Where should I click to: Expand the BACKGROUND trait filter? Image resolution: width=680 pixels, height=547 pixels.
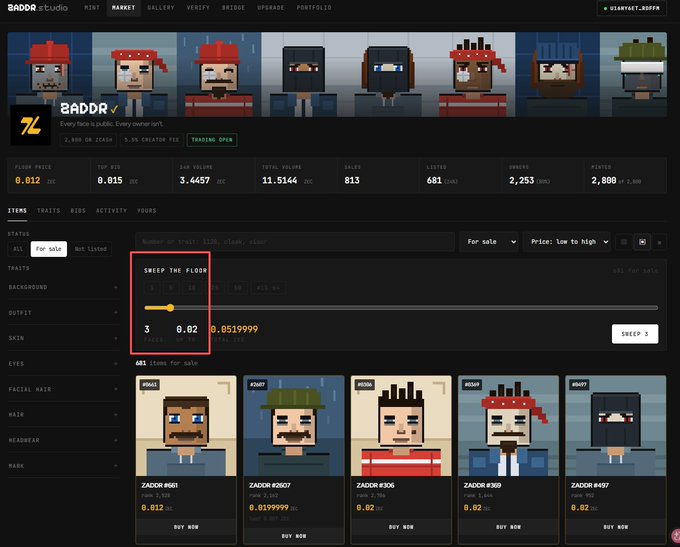pyautogui.click(x=63, y=287)
